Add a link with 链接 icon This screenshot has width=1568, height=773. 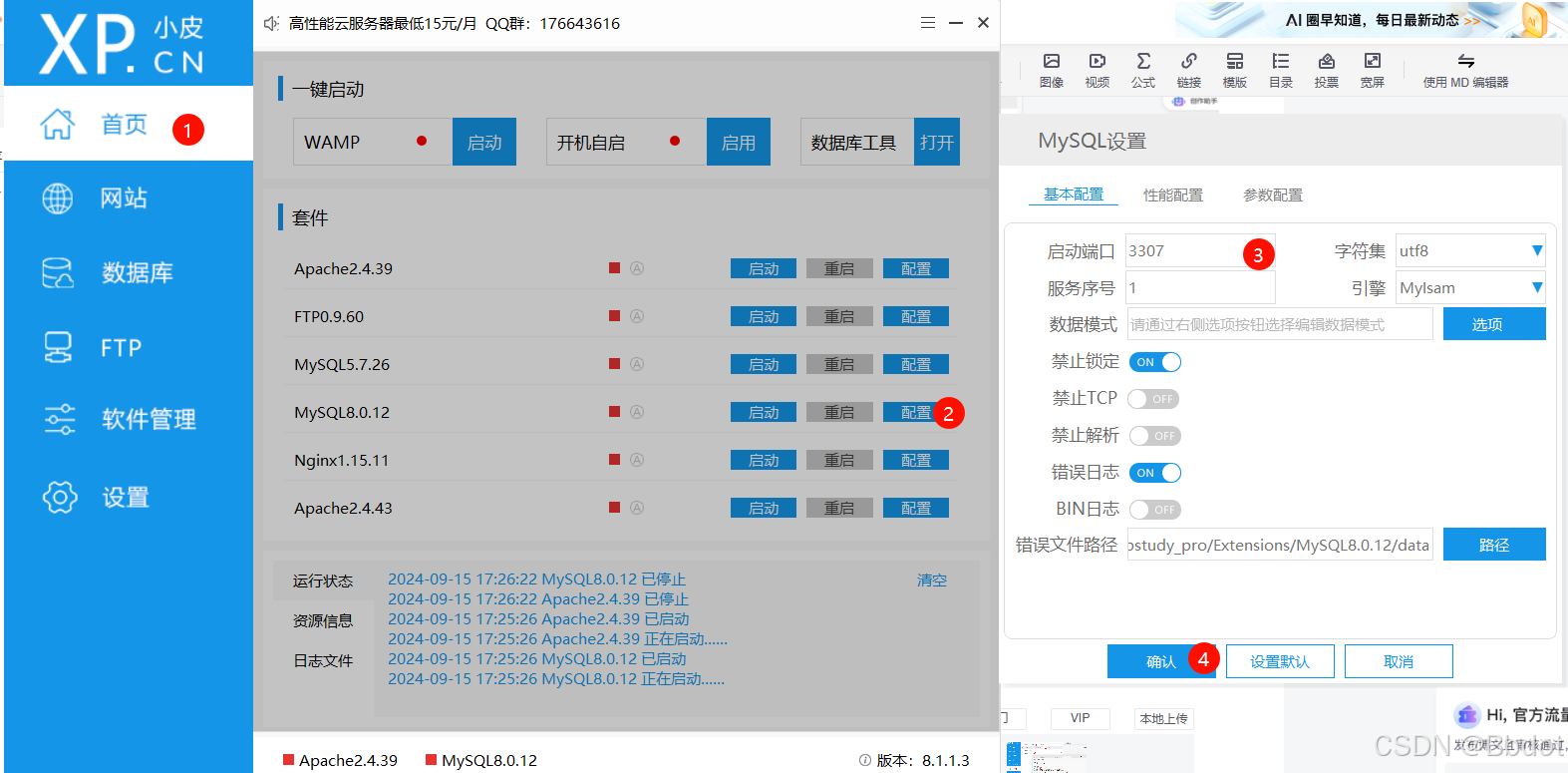[x=1189, y=70]
